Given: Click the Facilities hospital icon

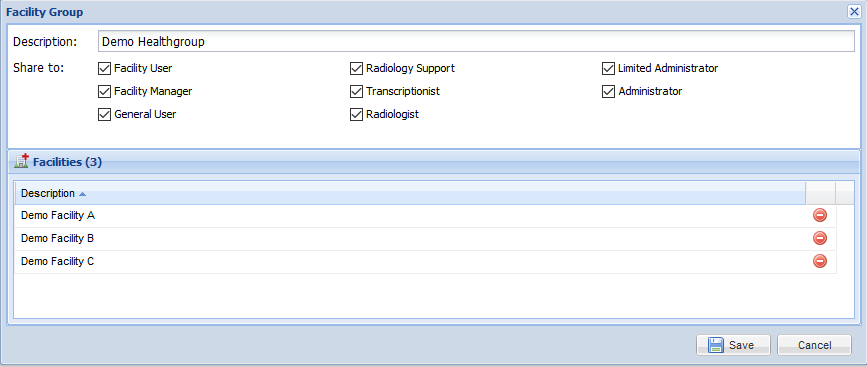Looking at the screenshot, I should 21,161.
